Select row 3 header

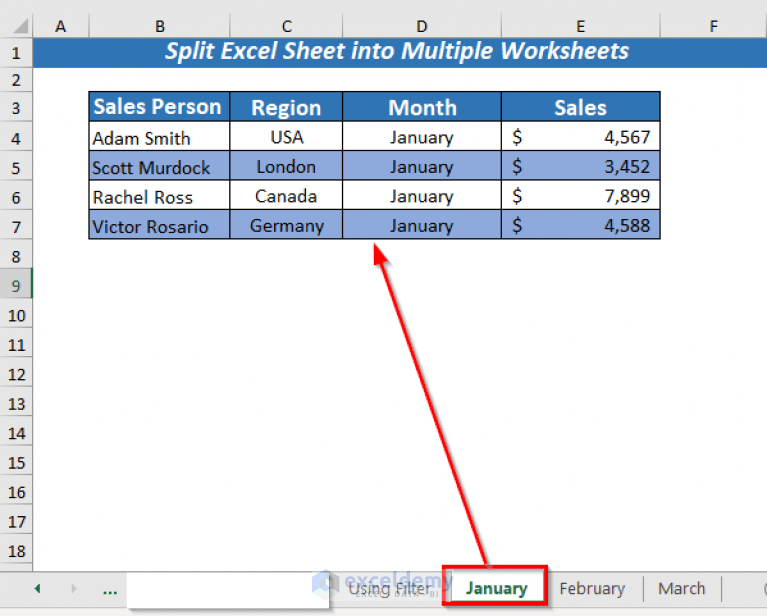[x=16, y=107]
